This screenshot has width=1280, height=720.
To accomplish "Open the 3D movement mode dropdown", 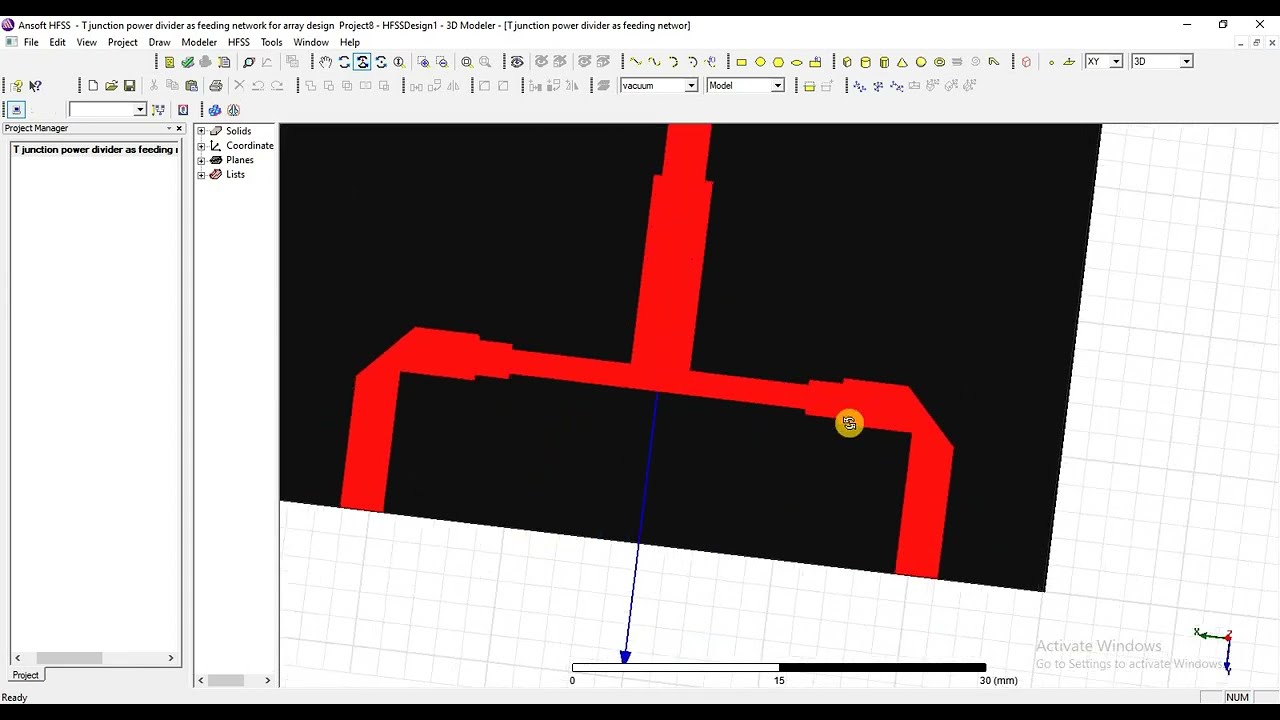I will 1186,62.
